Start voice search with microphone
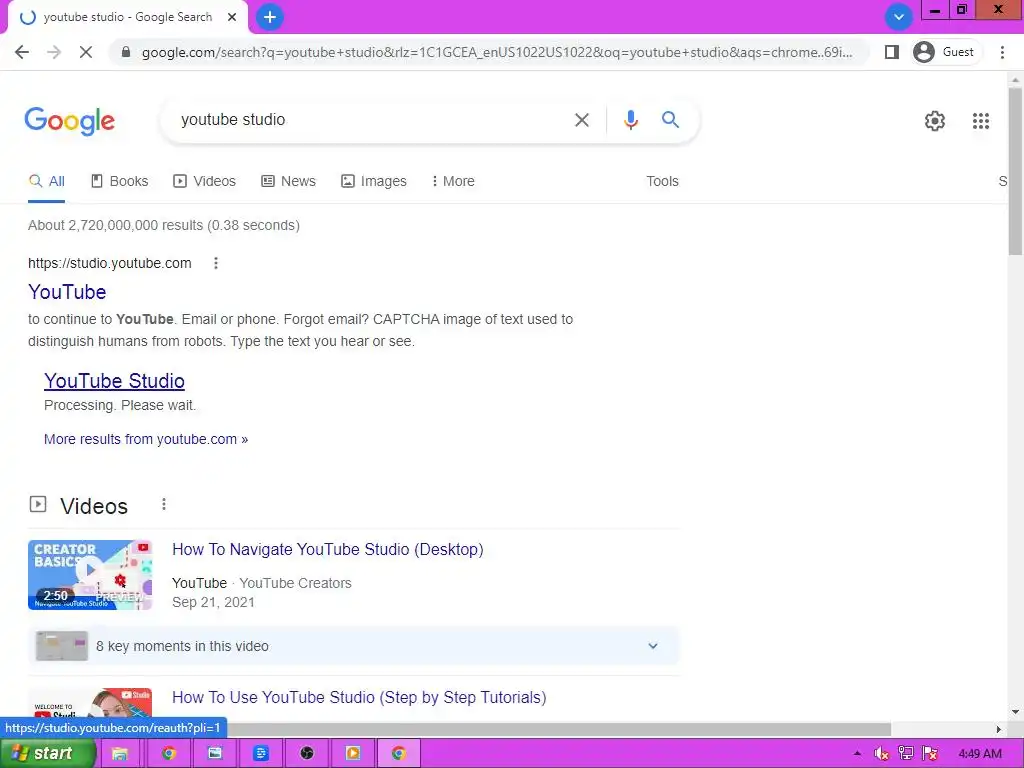Screen dimensions: 1024x768 pos(630,120)
